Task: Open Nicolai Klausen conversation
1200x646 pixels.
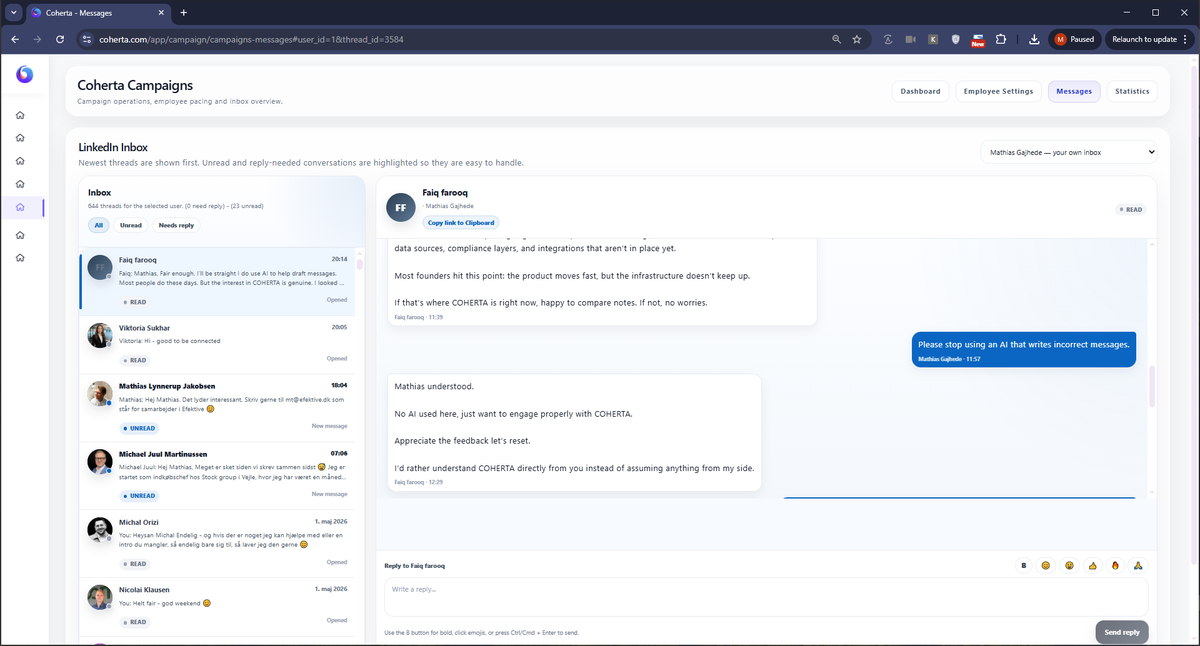Action: (216, 606)
